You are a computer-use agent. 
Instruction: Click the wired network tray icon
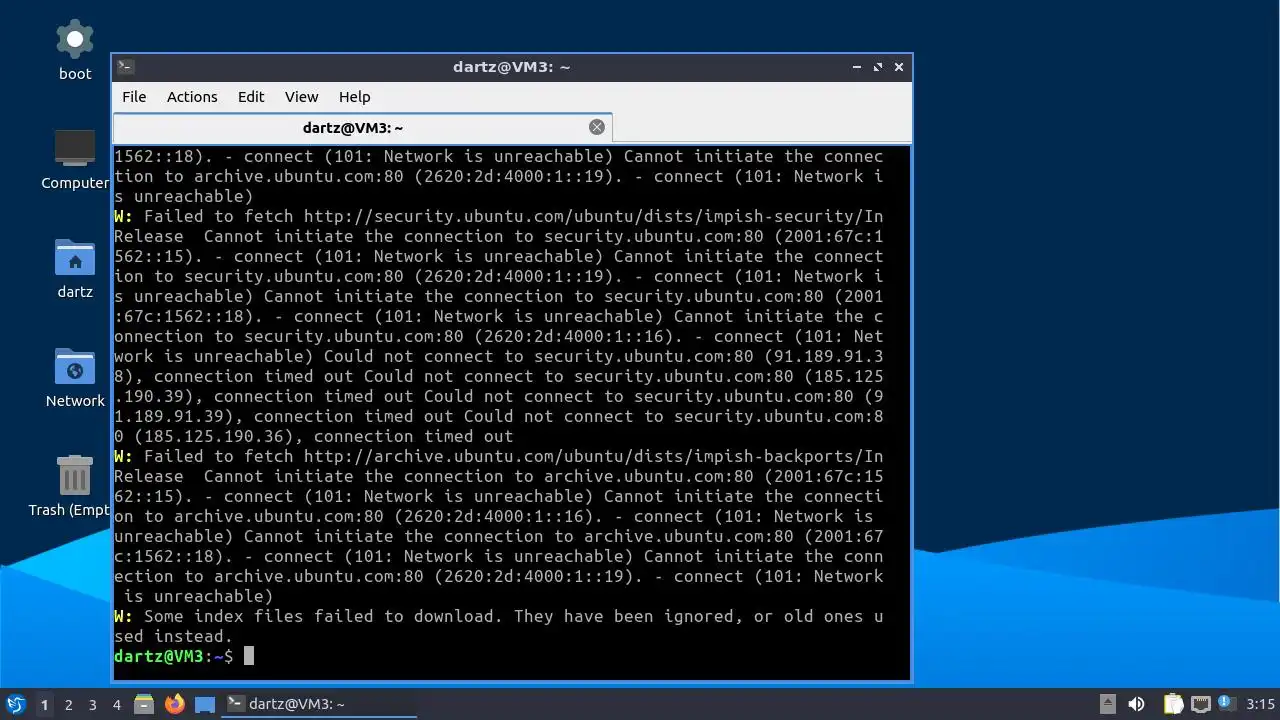tap(1200, 704)
